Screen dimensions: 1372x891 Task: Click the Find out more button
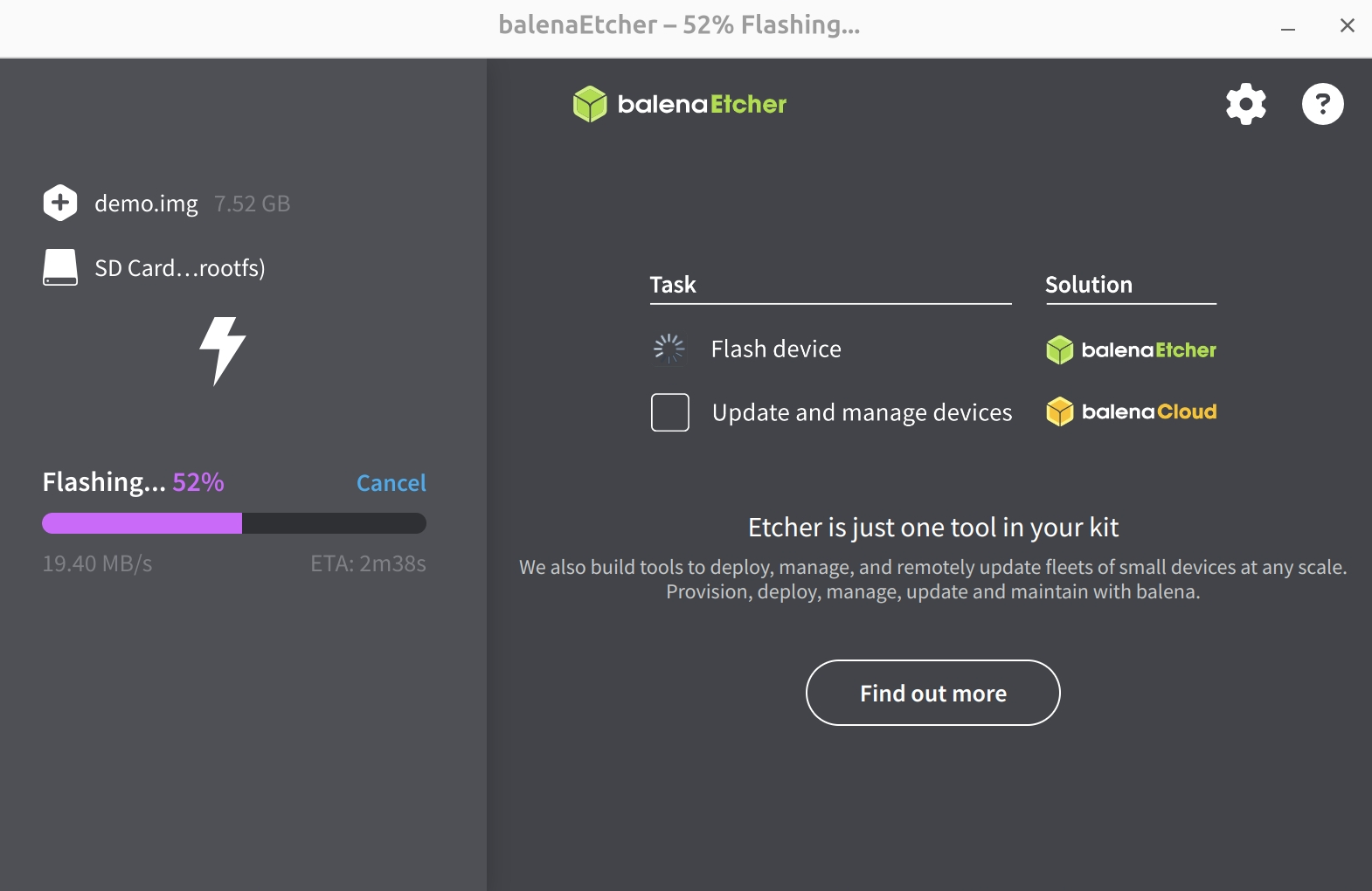(x=933, y=693)
